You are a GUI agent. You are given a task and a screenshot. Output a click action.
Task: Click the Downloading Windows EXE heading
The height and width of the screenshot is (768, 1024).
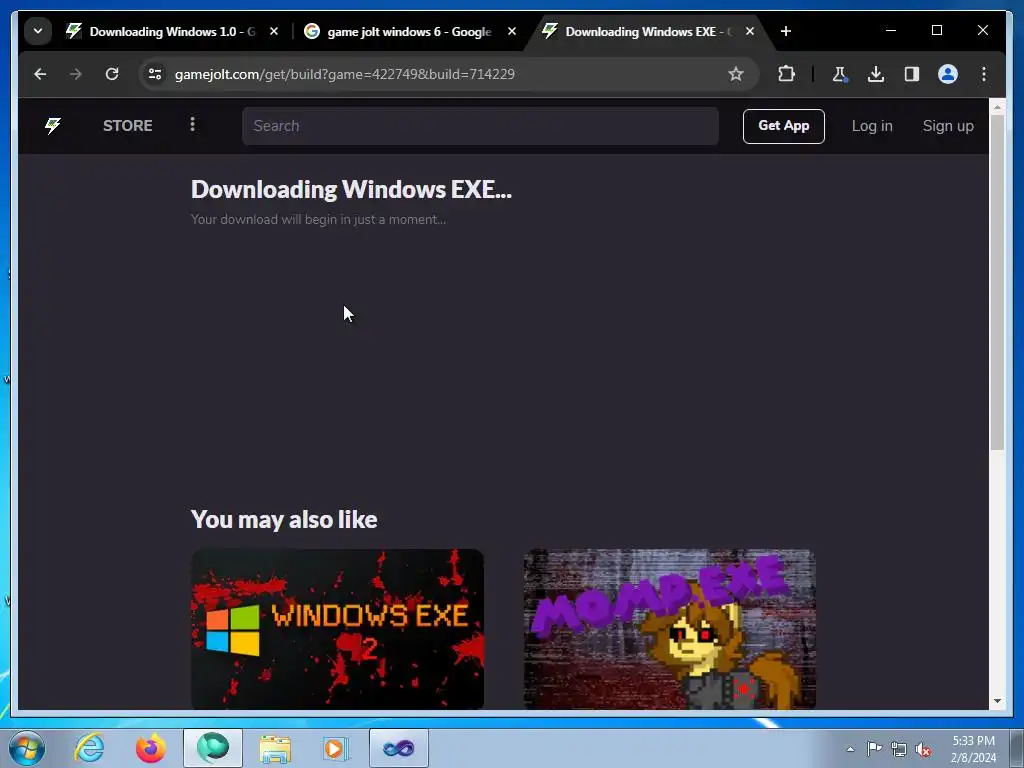pyautogui.click(x=351, y=189)
